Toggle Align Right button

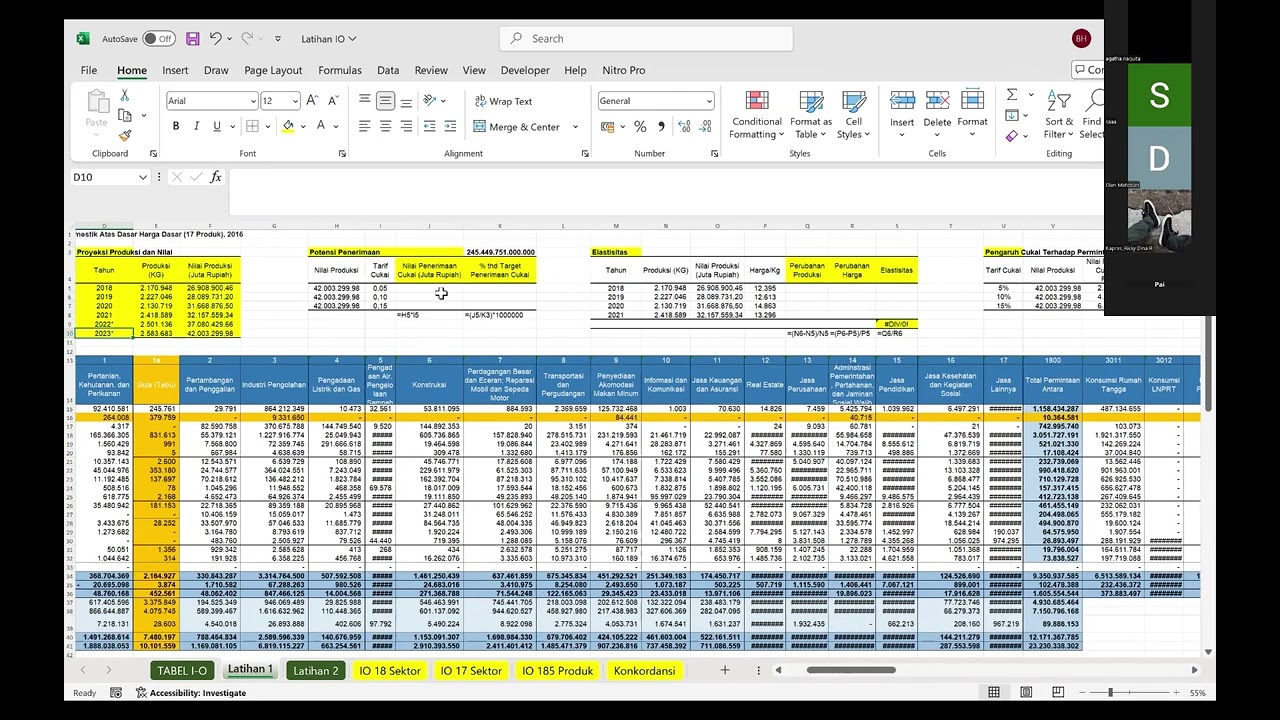(x=406, y=126)
